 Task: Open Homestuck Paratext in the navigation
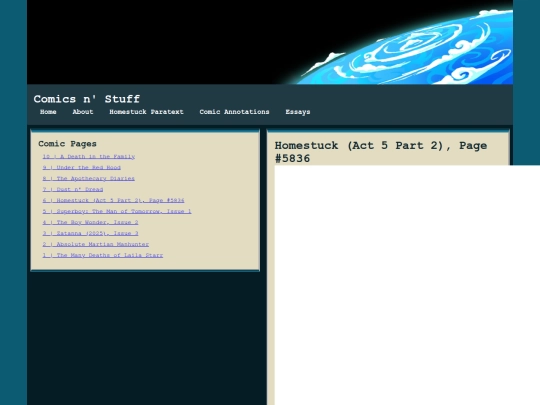tap(146, 112)
